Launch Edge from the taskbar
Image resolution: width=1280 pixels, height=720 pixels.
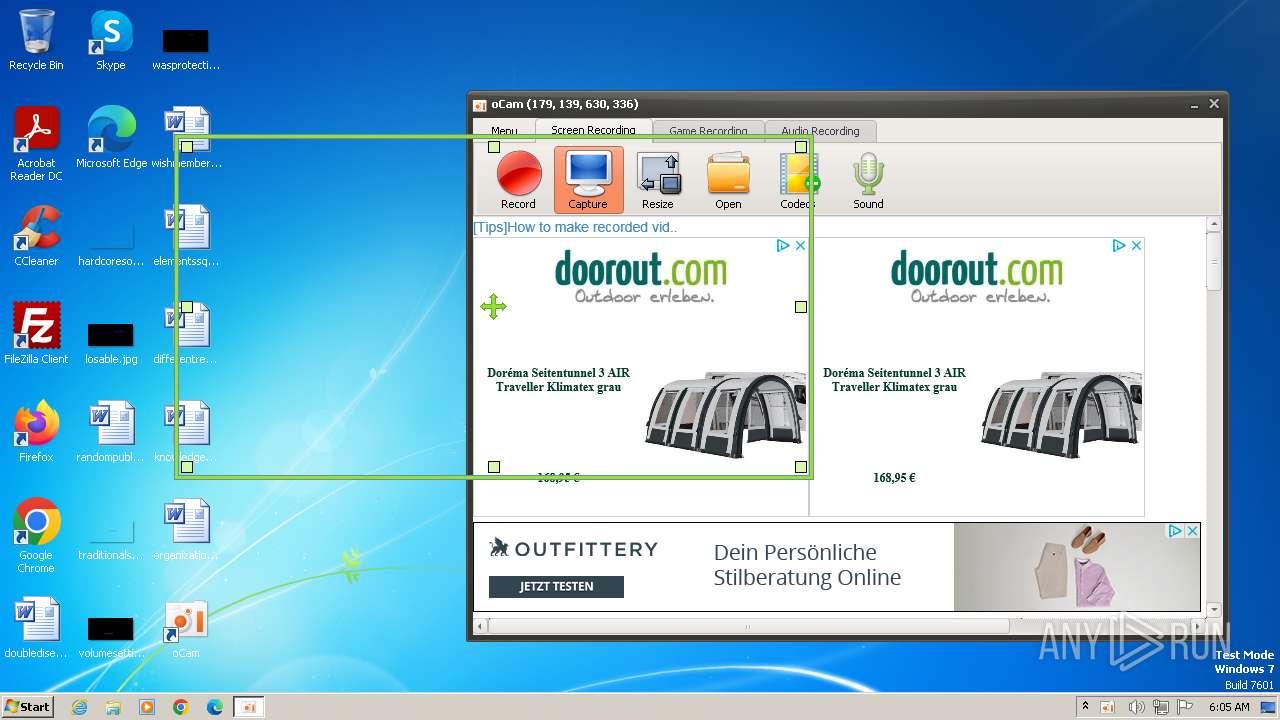[215, 707]
